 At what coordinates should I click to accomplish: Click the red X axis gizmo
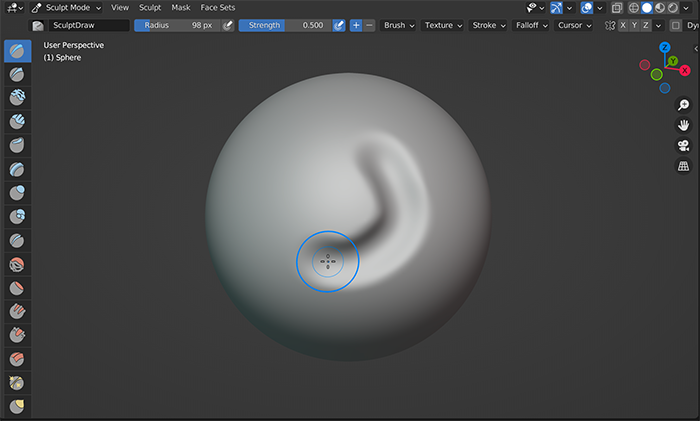coord(685,71)
